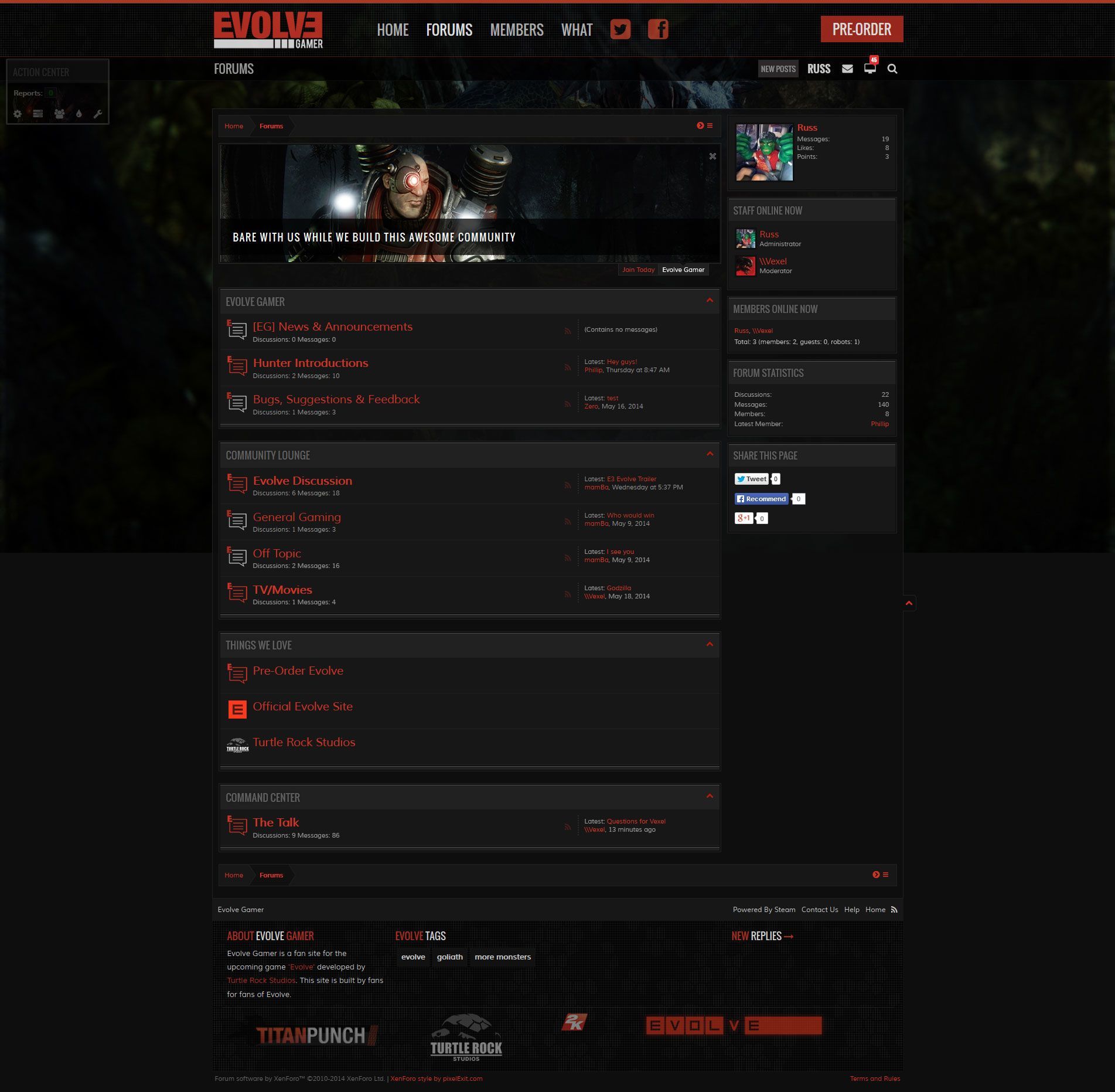This screenshot has width=1115, height=1092.
Task: Click the Tweet share button
Action: tap(751, 479)
